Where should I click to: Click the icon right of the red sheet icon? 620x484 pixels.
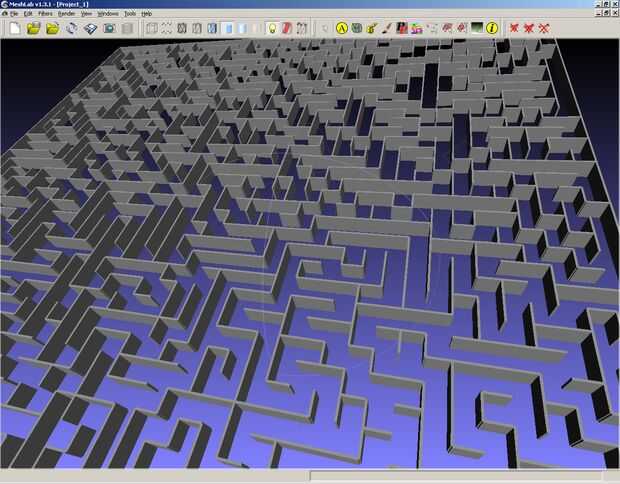302,28
